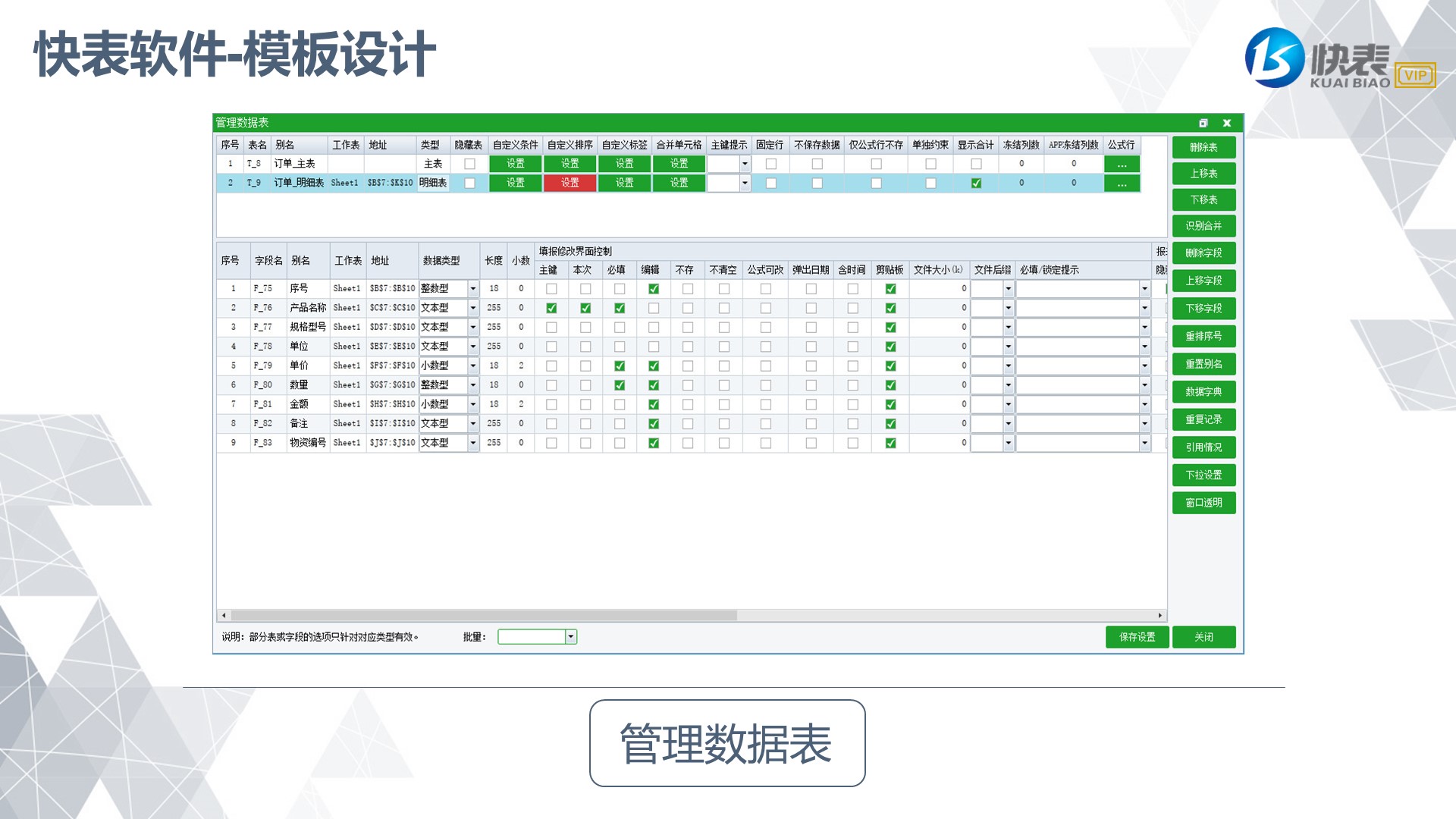The height and width of the screenshot is (819, 1456).
Task: Click the 识别合并 button
Action: 1203,226
